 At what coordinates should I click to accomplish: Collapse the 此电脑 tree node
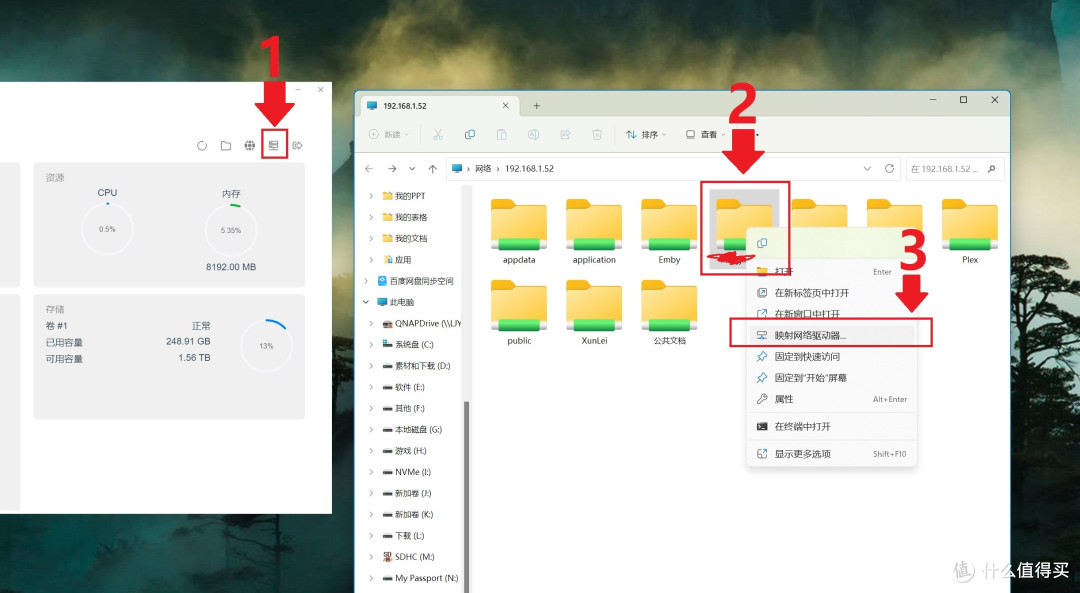366,302
